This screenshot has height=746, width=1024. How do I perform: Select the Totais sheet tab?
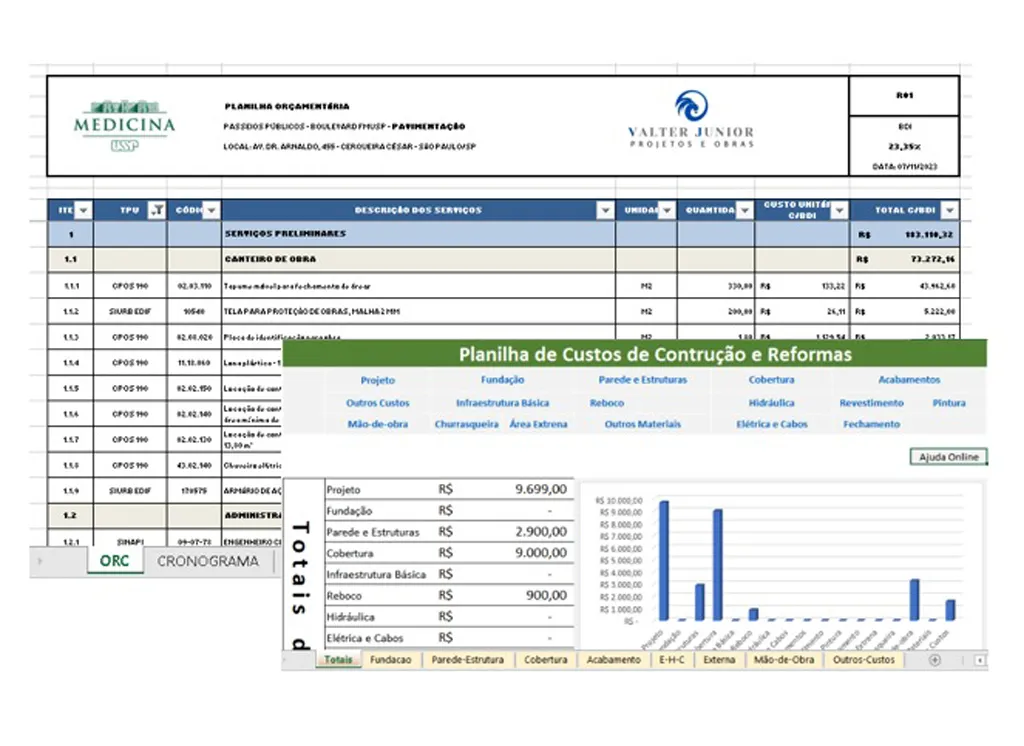pyautogui.click(x=338, y=660)
